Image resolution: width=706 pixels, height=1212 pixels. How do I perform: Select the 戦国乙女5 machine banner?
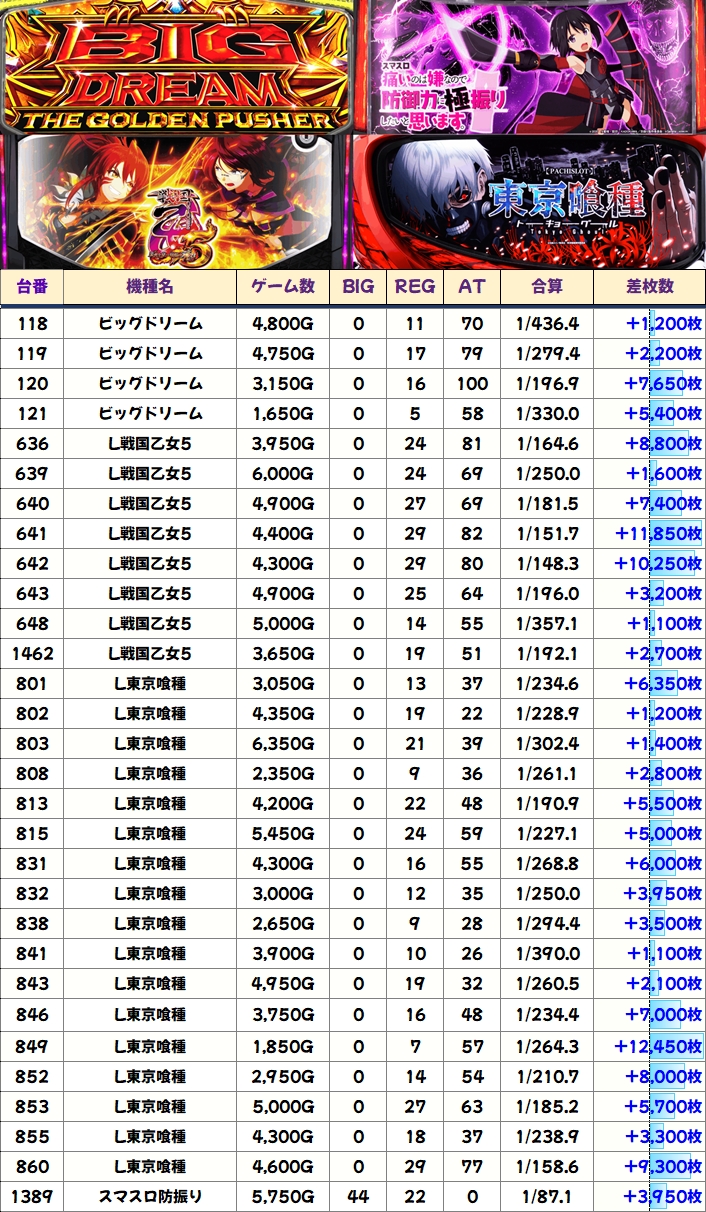(x=177, y=201)
